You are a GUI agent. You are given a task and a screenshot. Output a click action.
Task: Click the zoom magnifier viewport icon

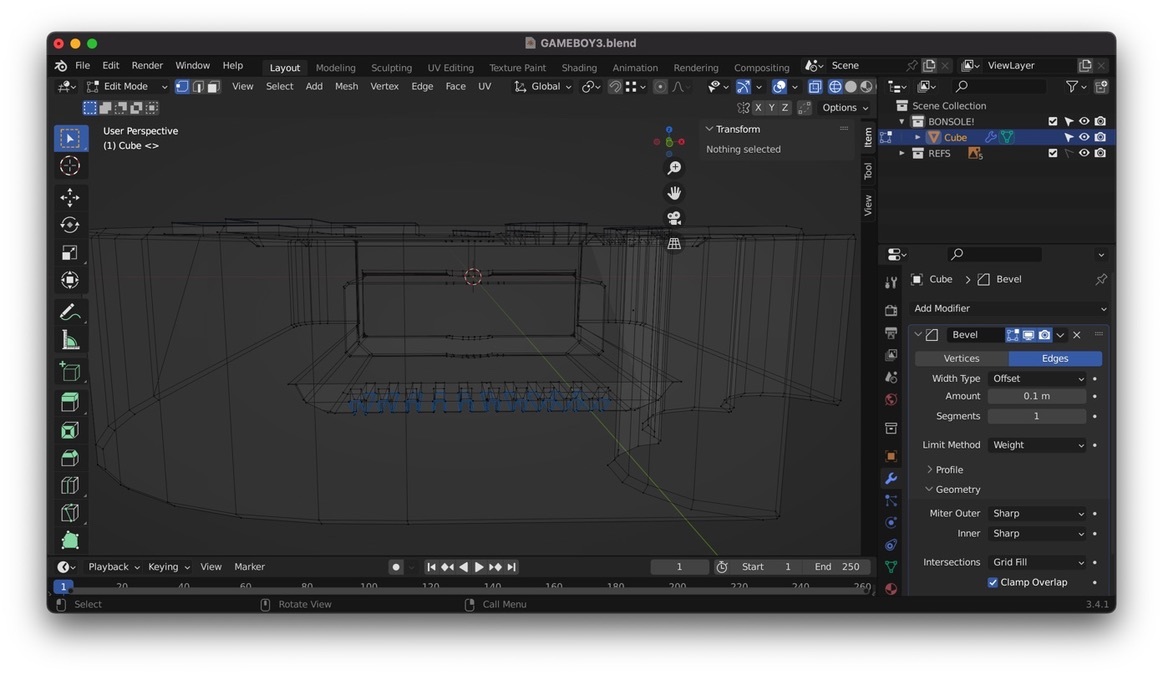[674, 168]
